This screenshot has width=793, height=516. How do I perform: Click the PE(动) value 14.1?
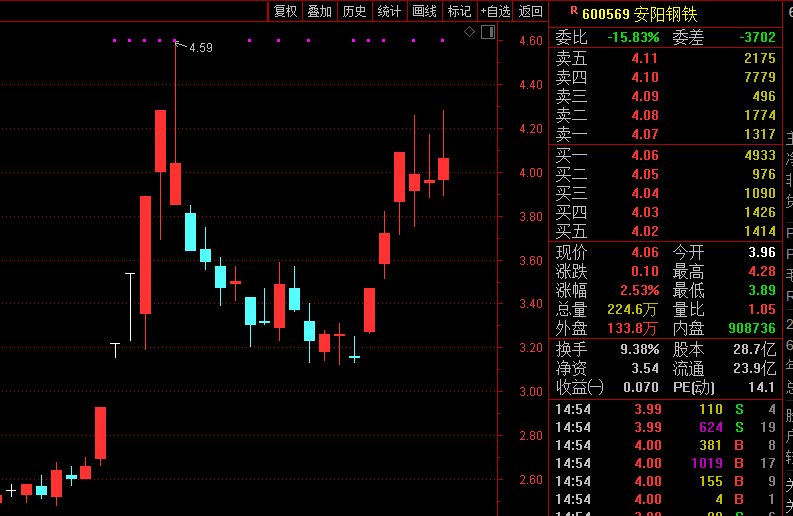tap(761, 387)
